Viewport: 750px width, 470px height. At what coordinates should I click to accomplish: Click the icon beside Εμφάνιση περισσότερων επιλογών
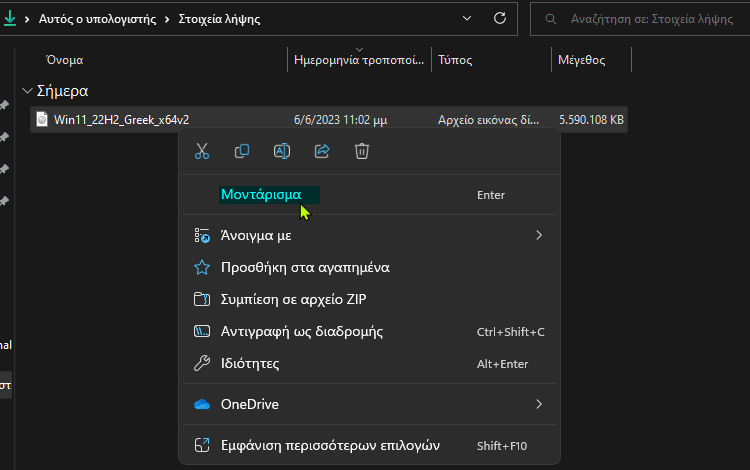tap(202, 445)
